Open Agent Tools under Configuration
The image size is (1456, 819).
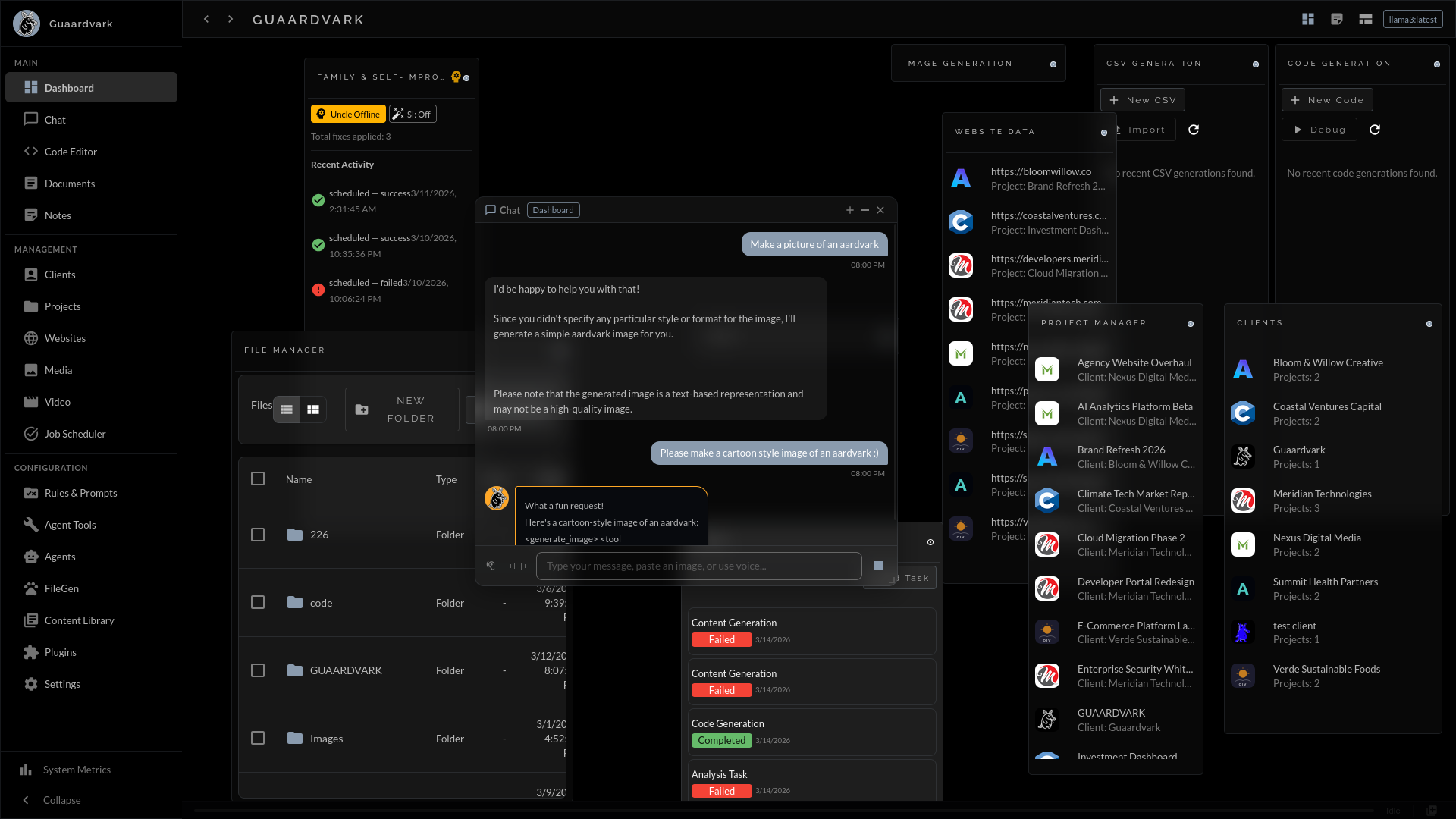coord(69,524)
